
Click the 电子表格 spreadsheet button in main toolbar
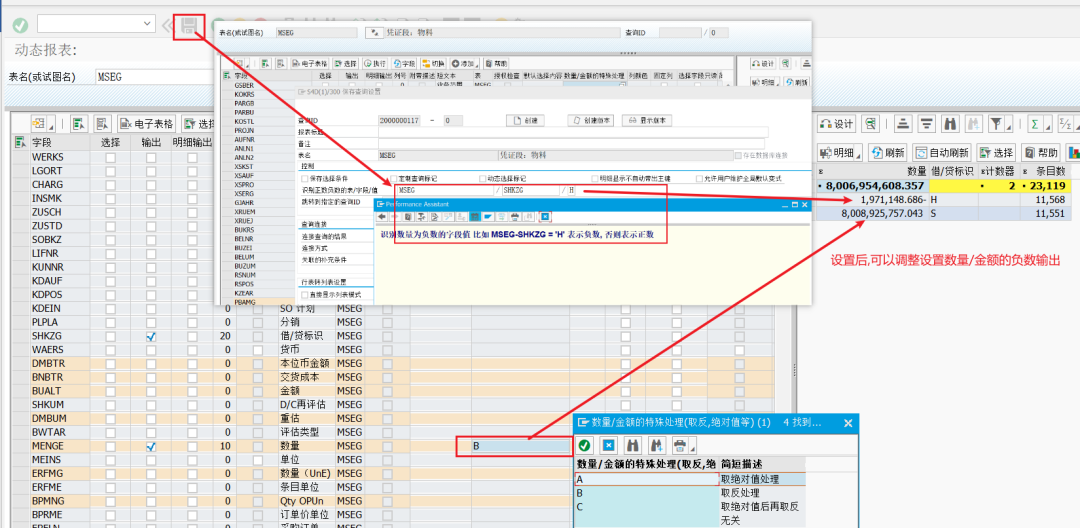(147, 124)
